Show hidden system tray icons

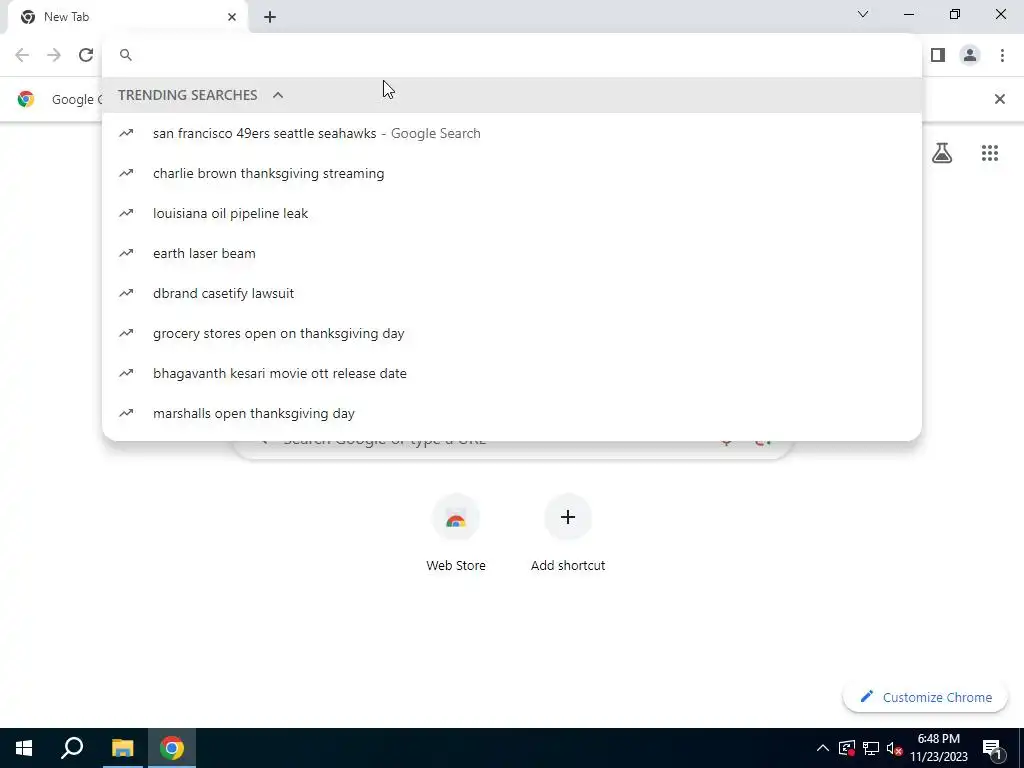point(823,748)
